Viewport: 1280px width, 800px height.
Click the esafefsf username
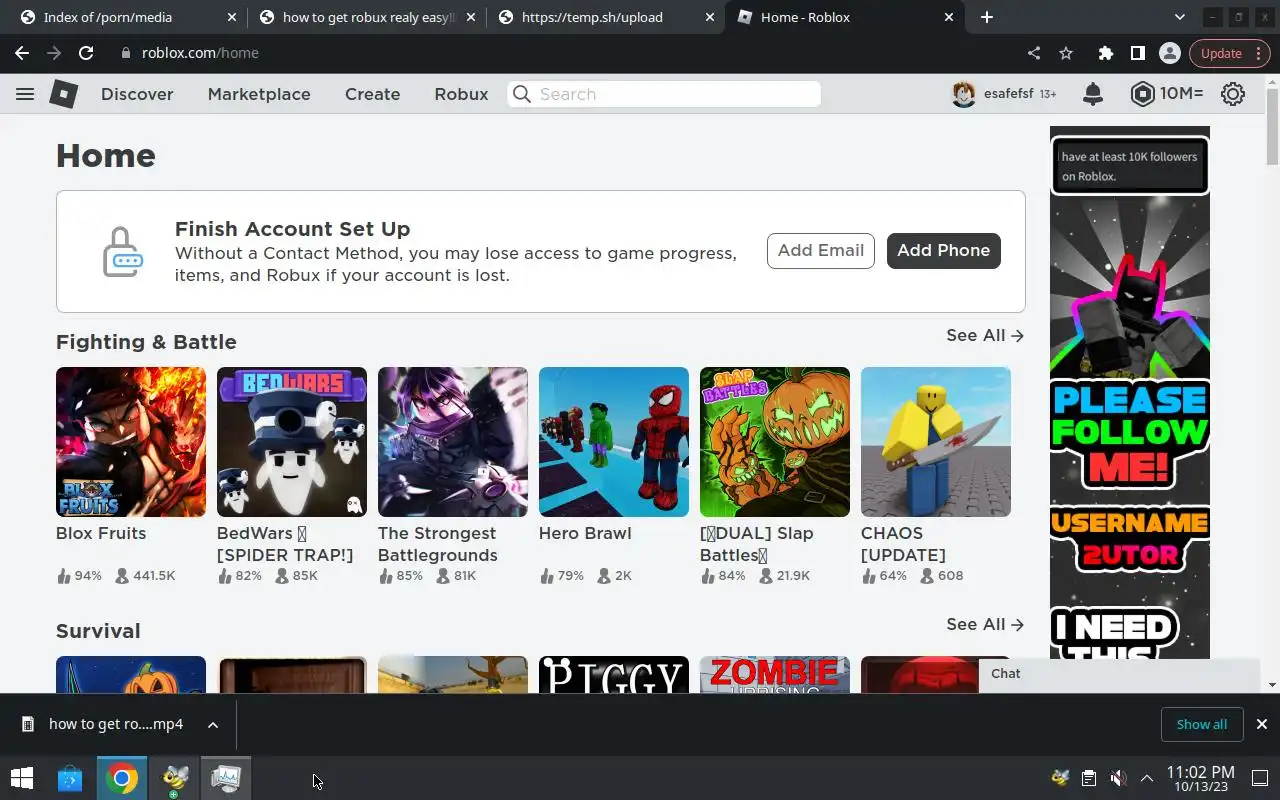tap(1009, 94)
